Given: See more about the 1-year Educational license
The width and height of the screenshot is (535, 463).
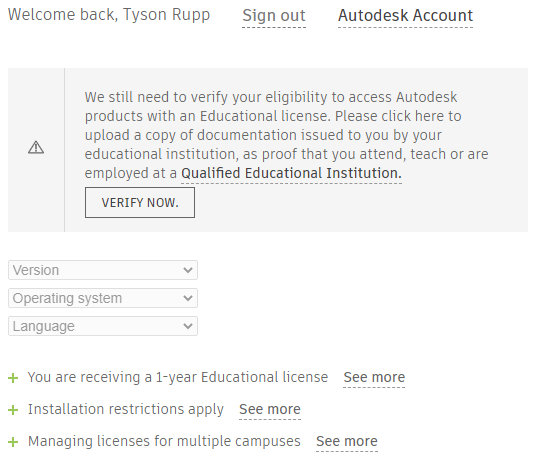Looking at the screenshot, I should [374, 377].
